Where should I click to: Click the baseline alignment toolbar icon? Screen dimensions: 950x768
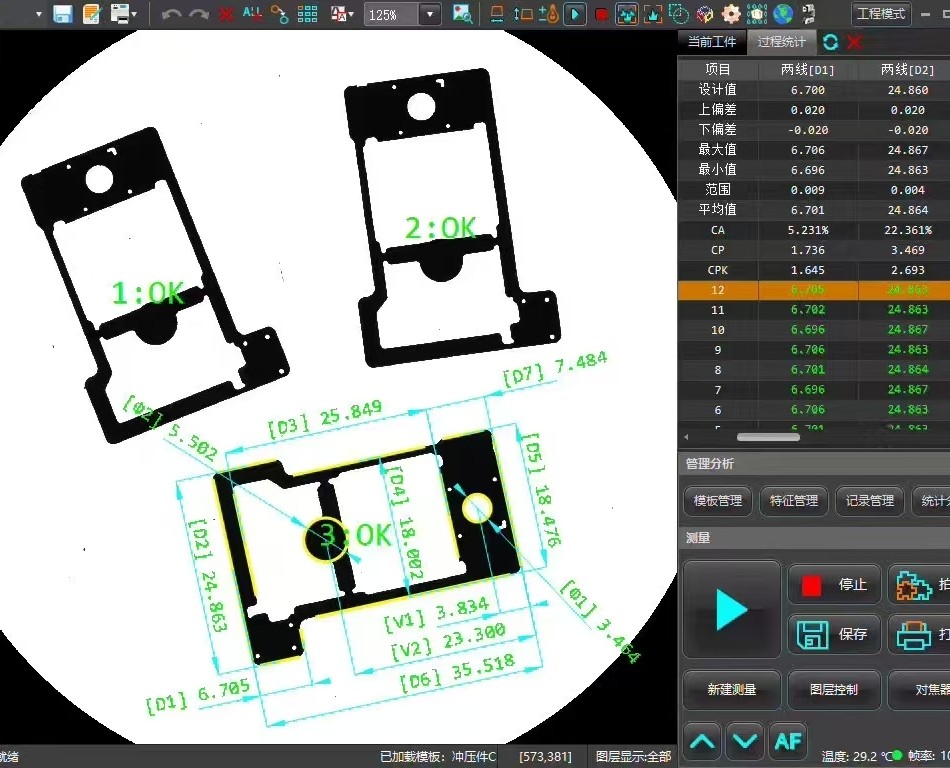497,14
